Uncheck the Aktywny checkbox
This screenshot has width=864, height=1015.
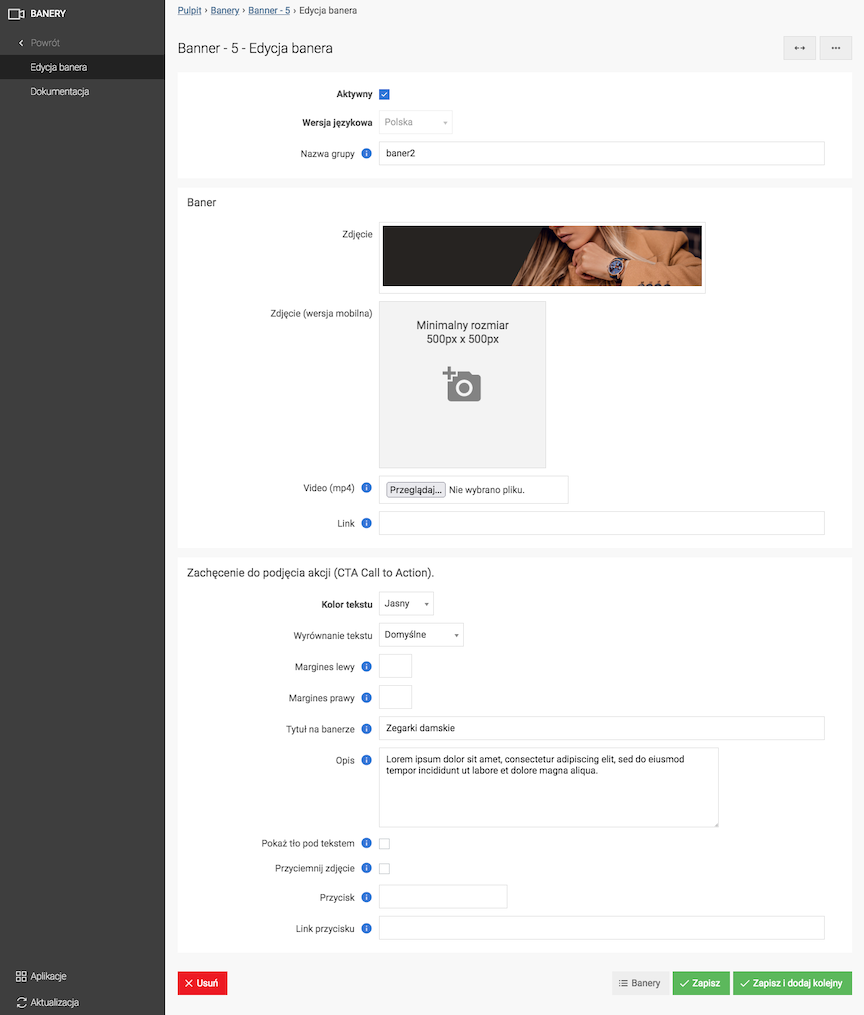384,95
